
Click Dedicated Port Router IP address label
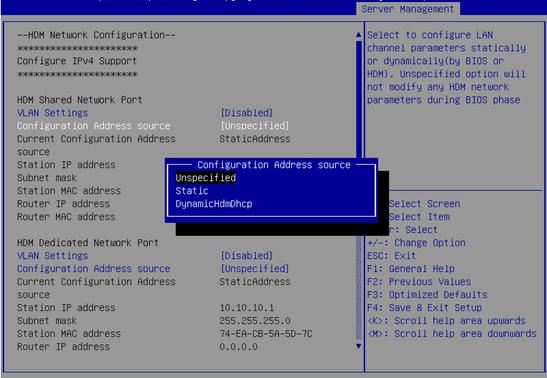click(x=63, y=347)
